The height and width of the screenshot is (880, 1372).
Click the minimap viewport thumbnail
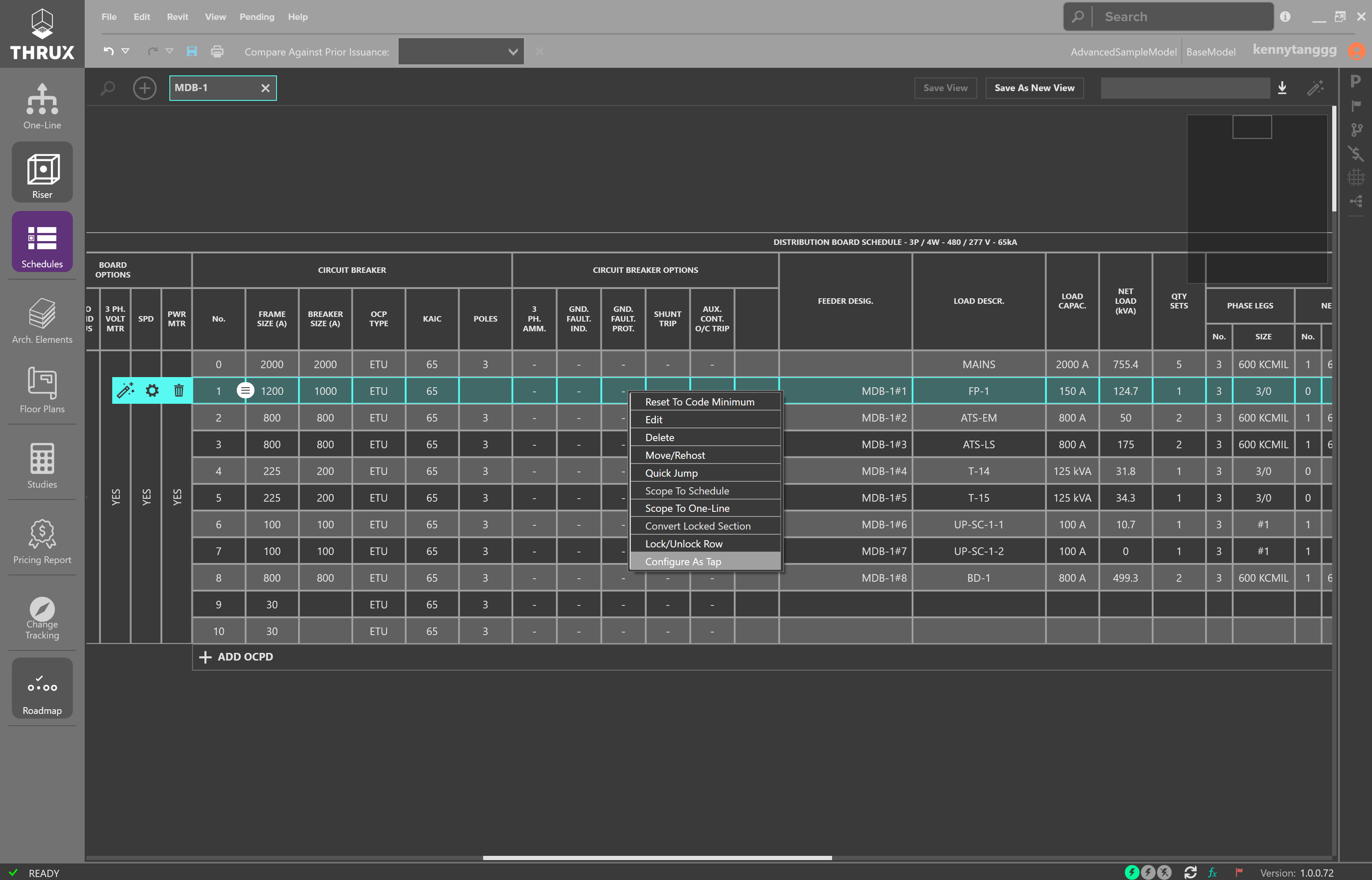(1252, 127)
